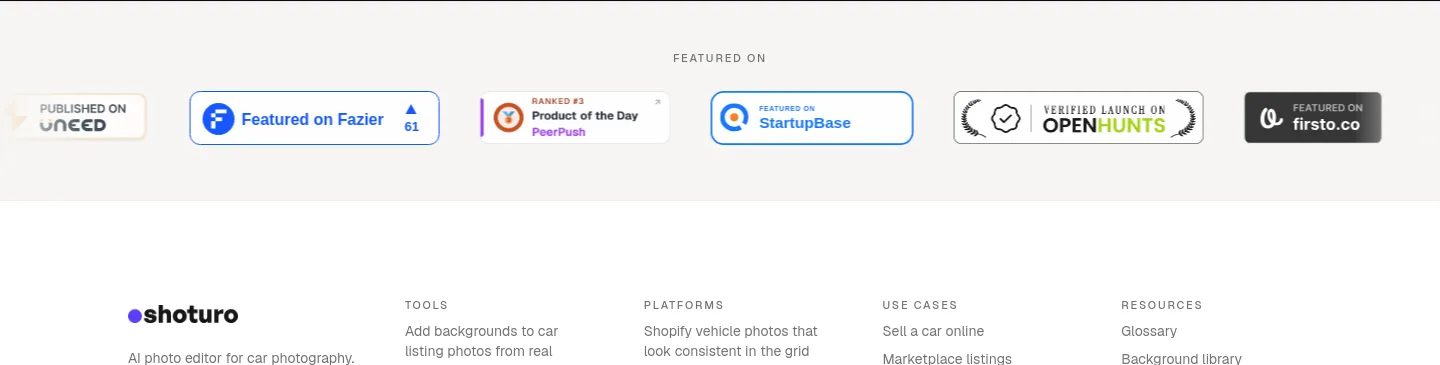Open the Sell a car online link
Image resolution: width=1440 pixels, height=365 pixels.
pyautogui.click(x=933, y=331)
